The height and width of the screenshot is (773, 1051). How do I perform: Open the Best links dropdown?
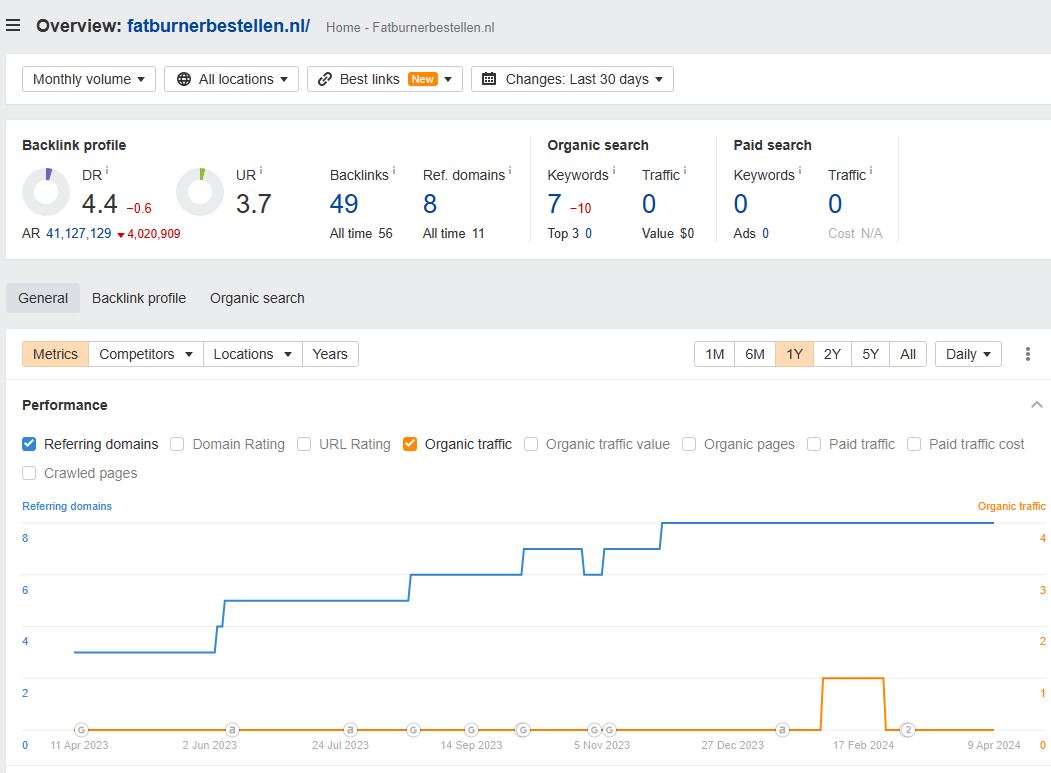[385, 79]
